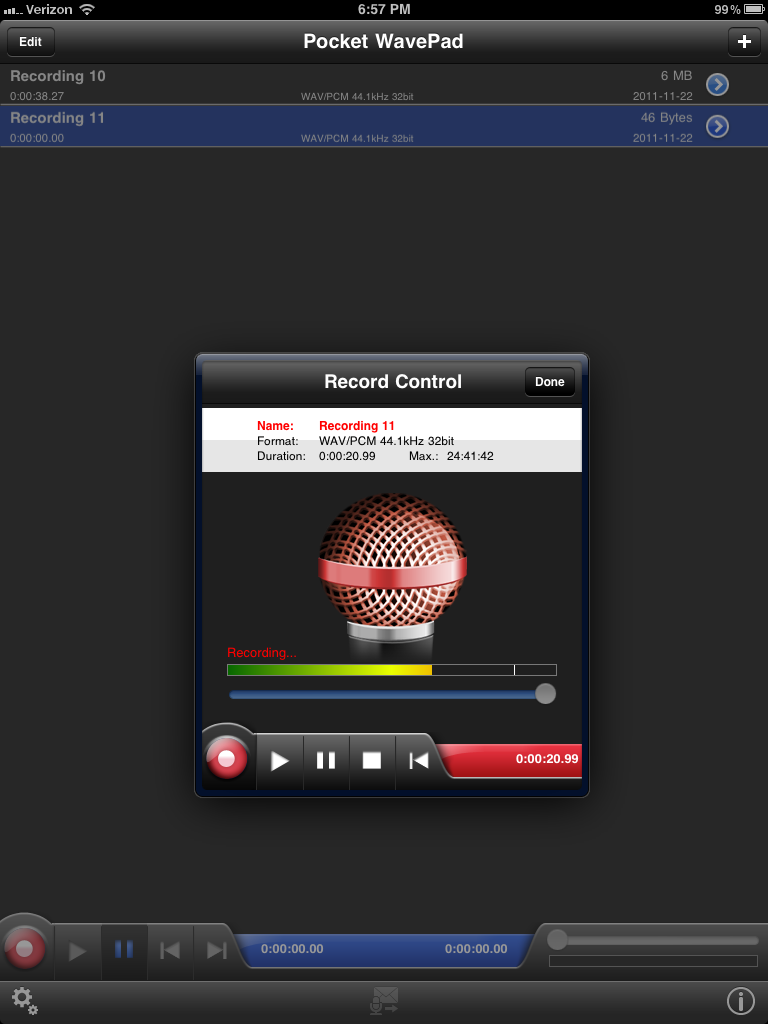Pause the current recording in dialog
Viewport: 768px width, 1024px height.
pyautogui.click(x=326, y=760)
